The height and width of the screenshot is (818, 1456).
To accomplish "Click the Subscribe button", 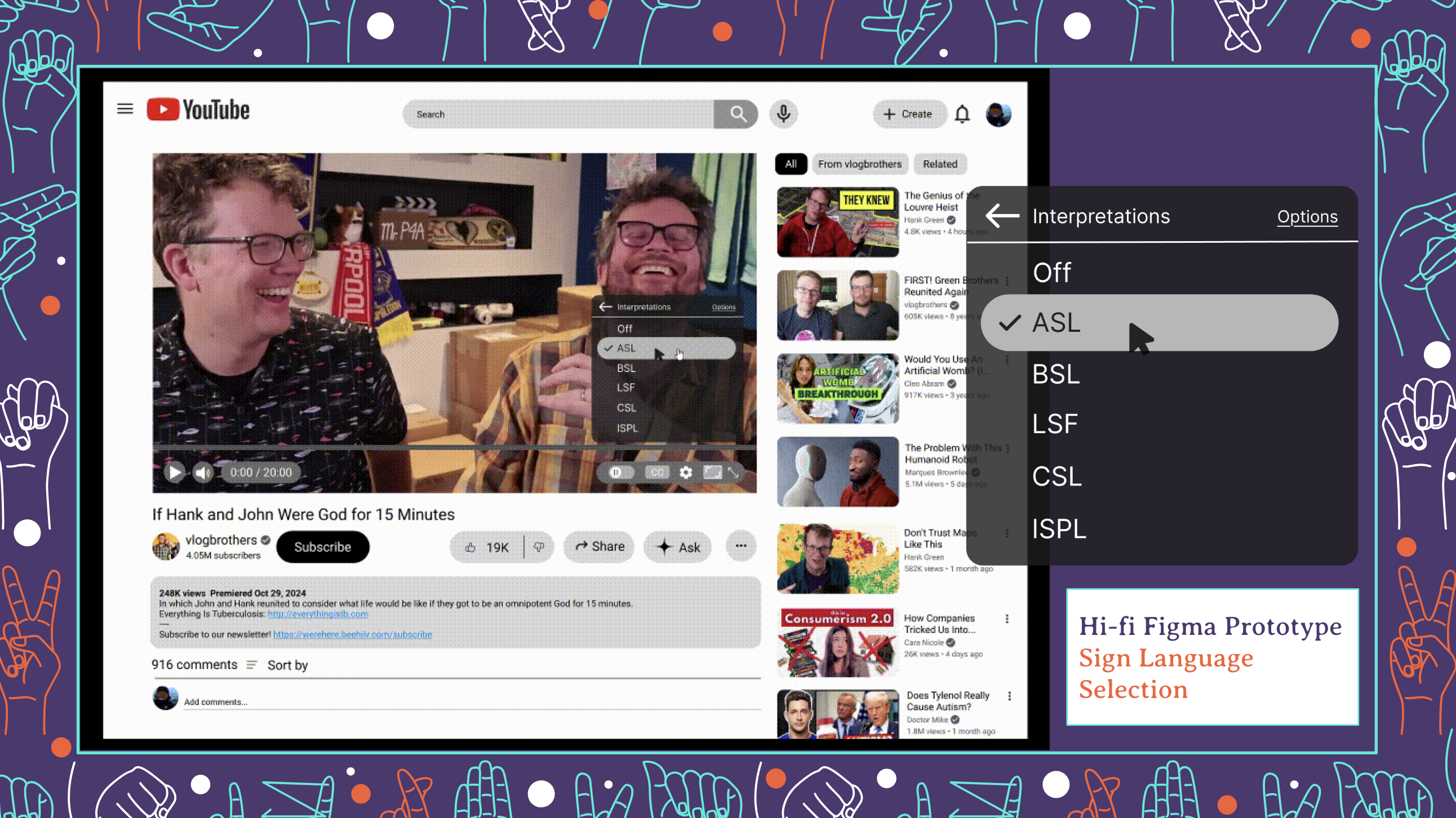I will tap(322, 547).
